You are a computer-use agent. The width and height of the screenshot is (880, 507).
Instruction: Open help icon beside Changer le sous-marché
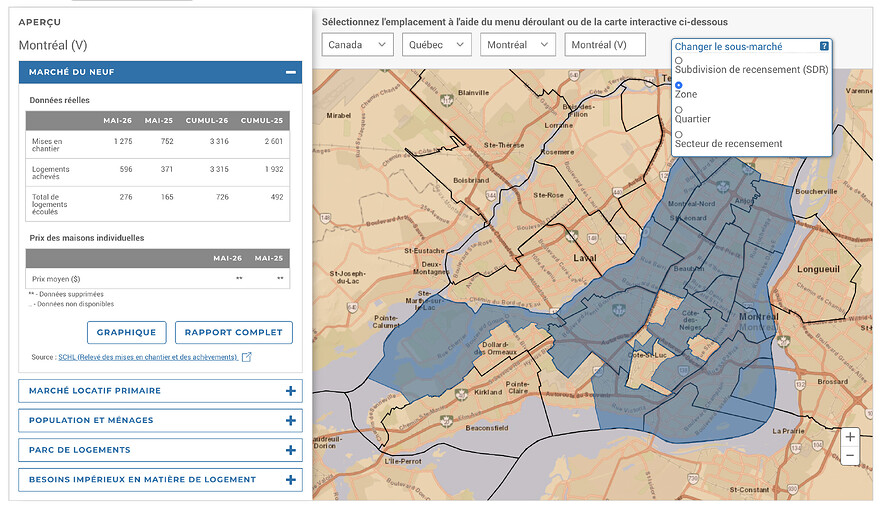click(x=824, y=46)
